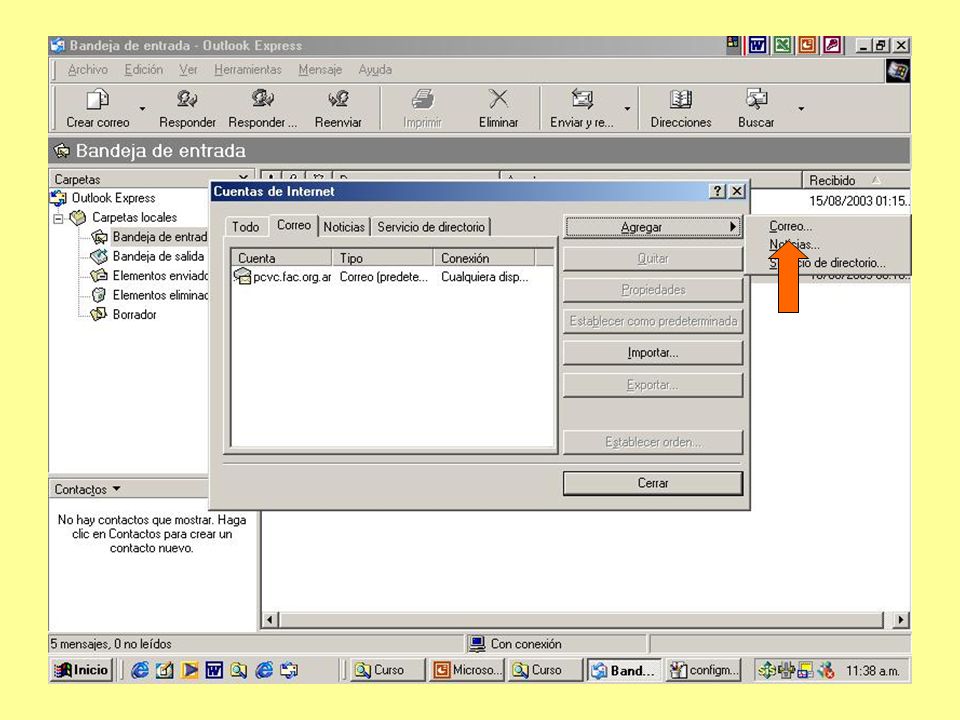Click the Cerrar button

pyautogui.click(x=653, y=483)
